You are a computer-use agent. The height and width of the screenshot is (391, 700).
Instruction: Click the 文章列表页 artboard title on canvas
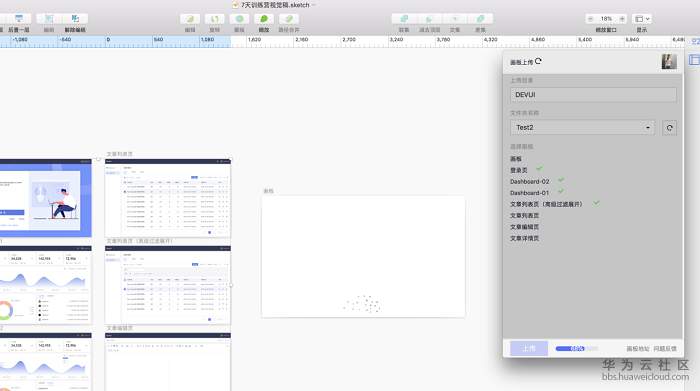pyautogui.click(x=120, y=154)
